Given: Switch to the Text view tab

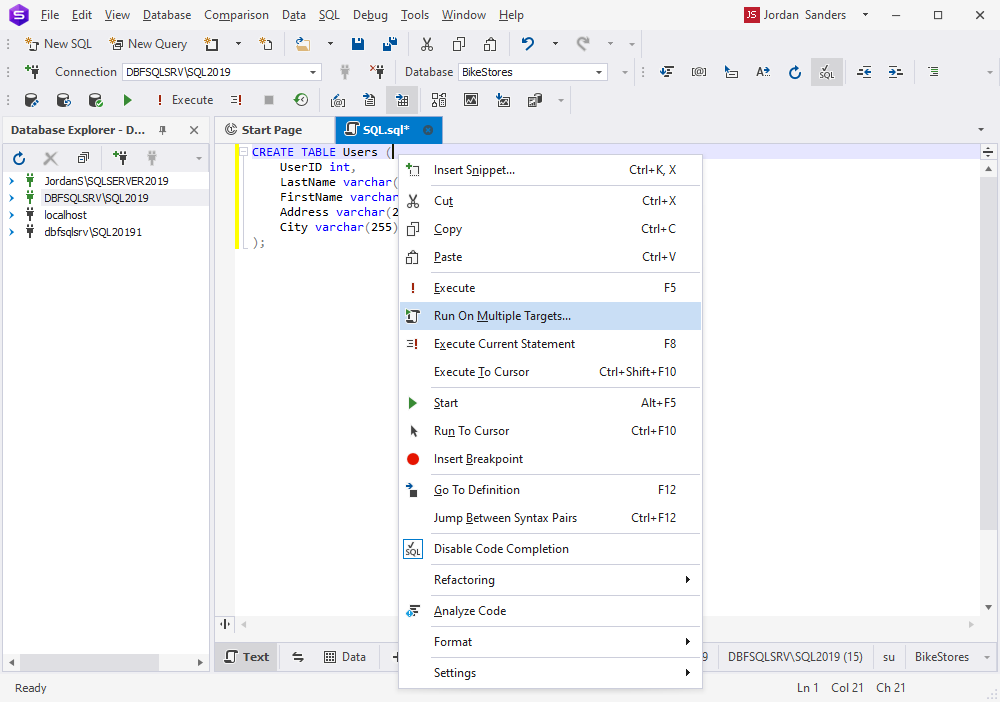Looking at the screenshot, I should click(x=247, y=657).
